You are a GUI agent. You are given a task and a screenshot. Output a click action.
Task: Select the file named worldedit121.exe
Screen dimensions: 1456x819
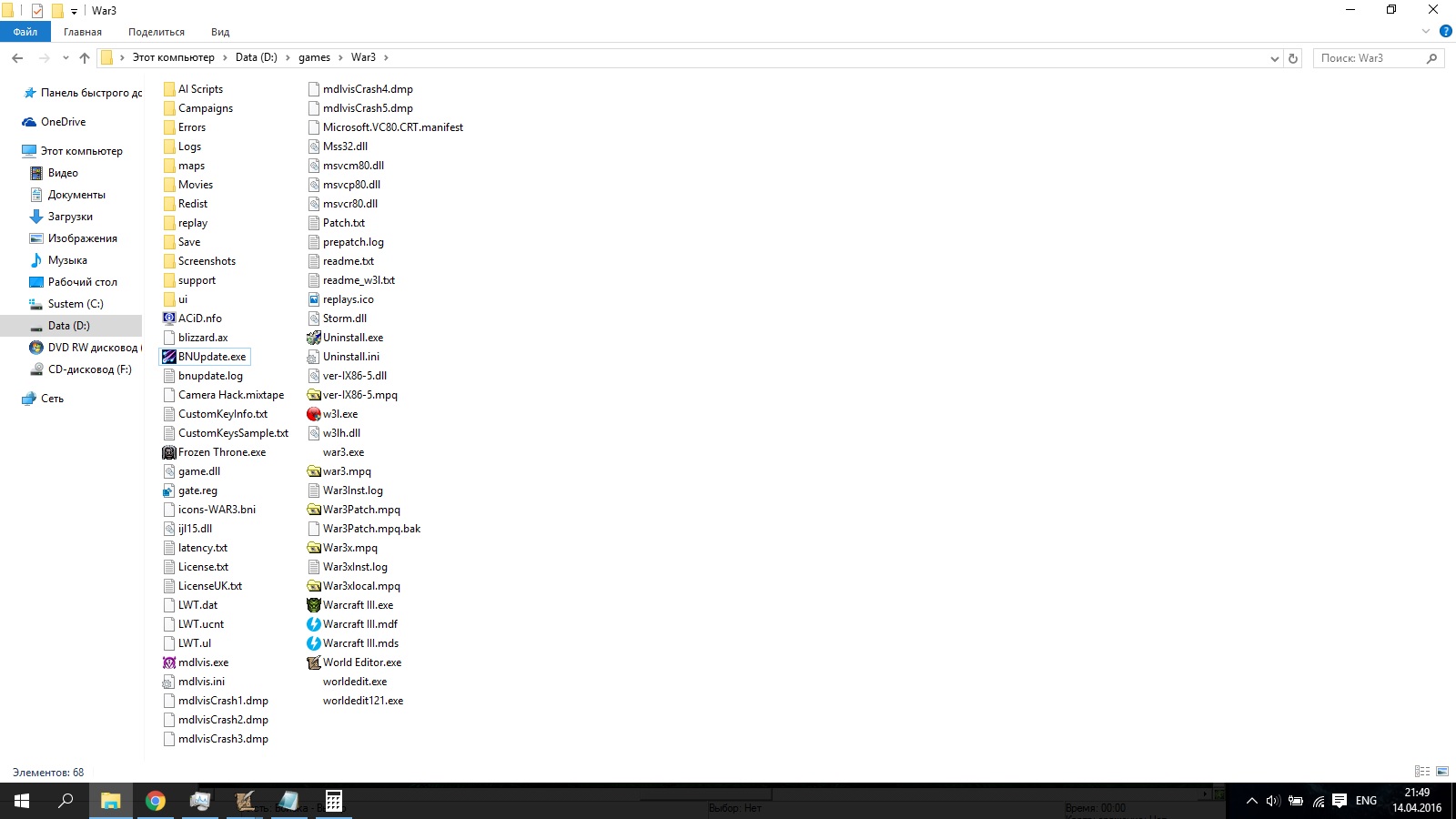click(363, 701)
